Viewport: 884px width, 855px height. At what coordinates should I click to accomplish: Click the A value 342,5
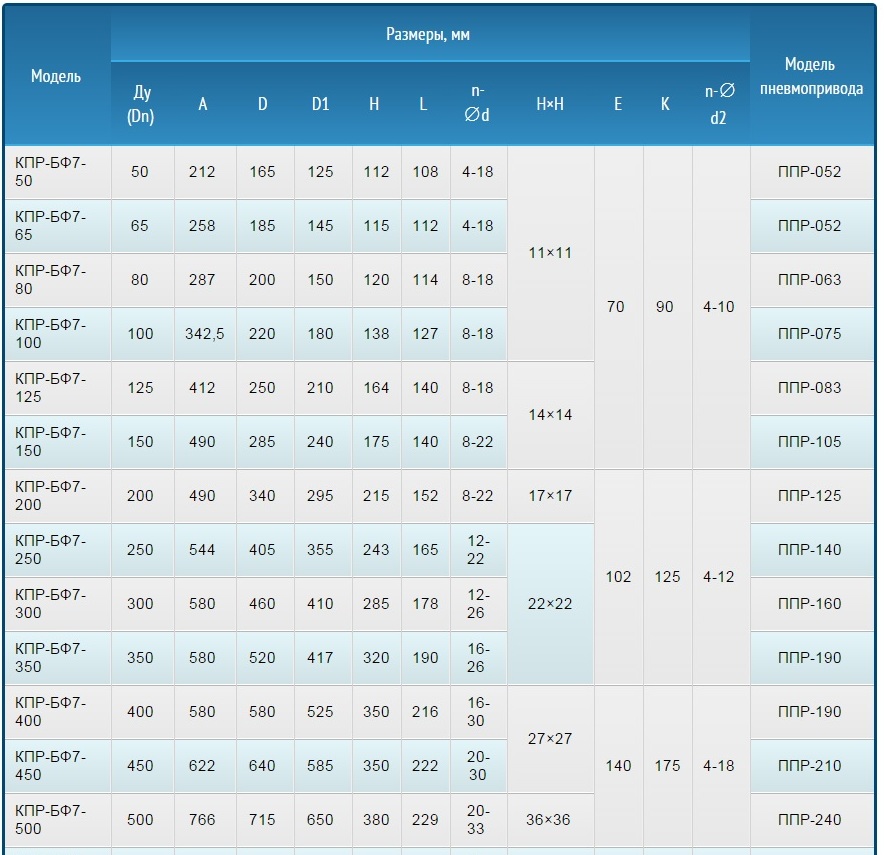[x=205, y=334]
